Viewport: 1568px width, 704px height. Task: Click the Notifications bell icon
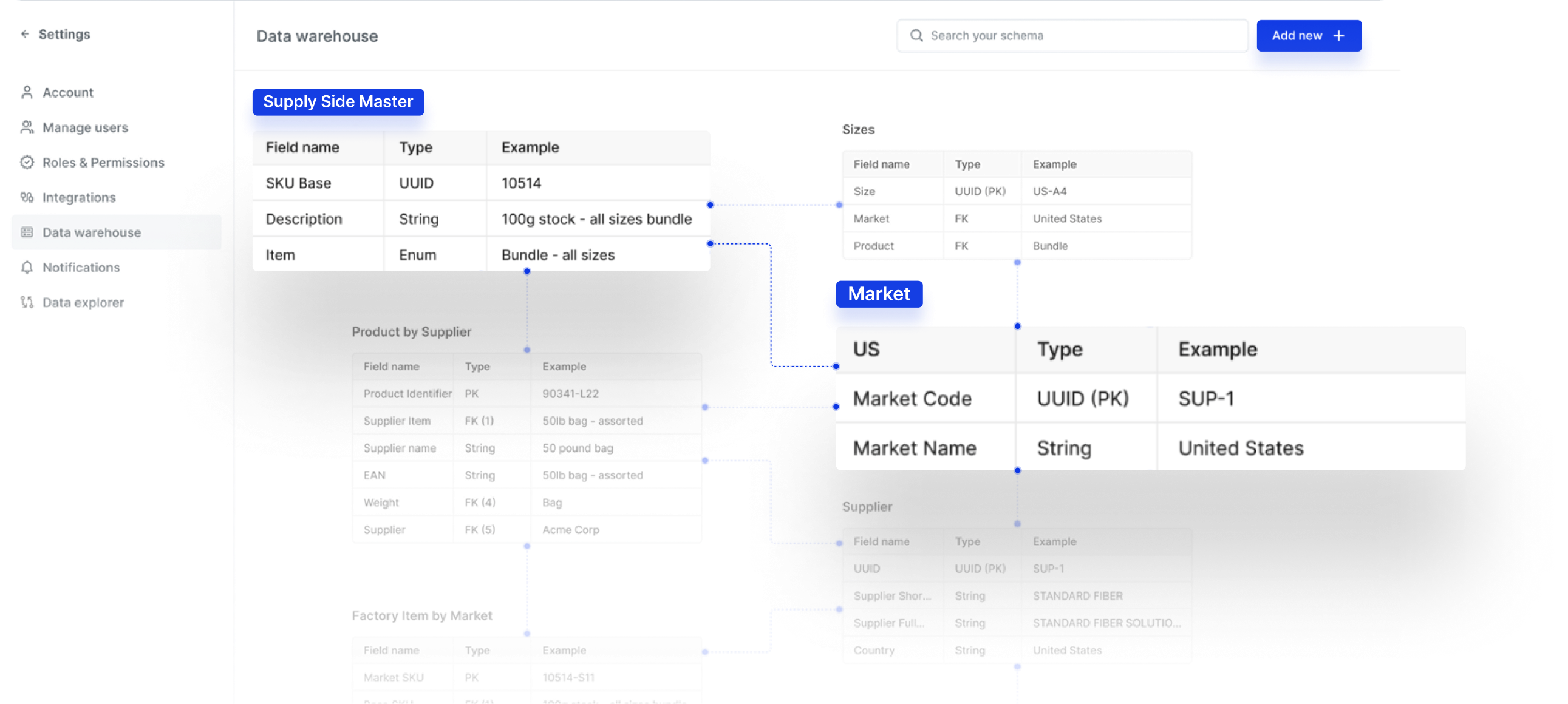tap(27, 267)
